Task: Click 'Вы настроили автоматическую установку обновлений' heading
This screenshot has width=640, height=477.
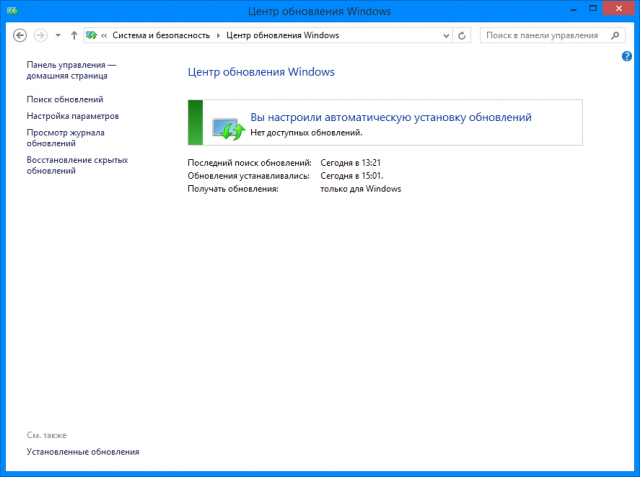Action: [391, 117]
